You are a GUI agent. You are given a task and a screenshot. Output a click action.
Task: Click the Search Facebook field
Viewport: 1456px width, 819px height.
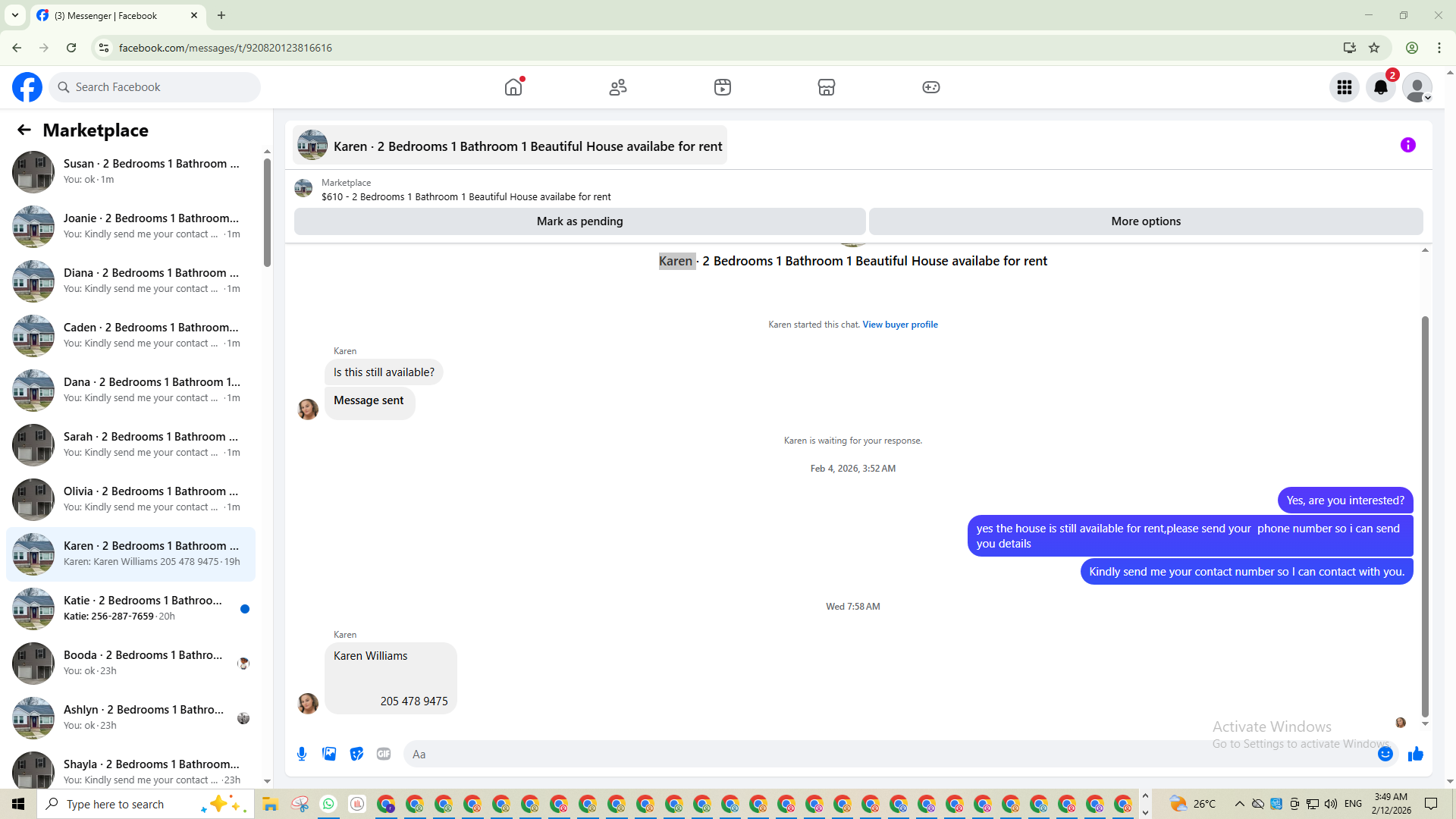click(x=155, y=87)
